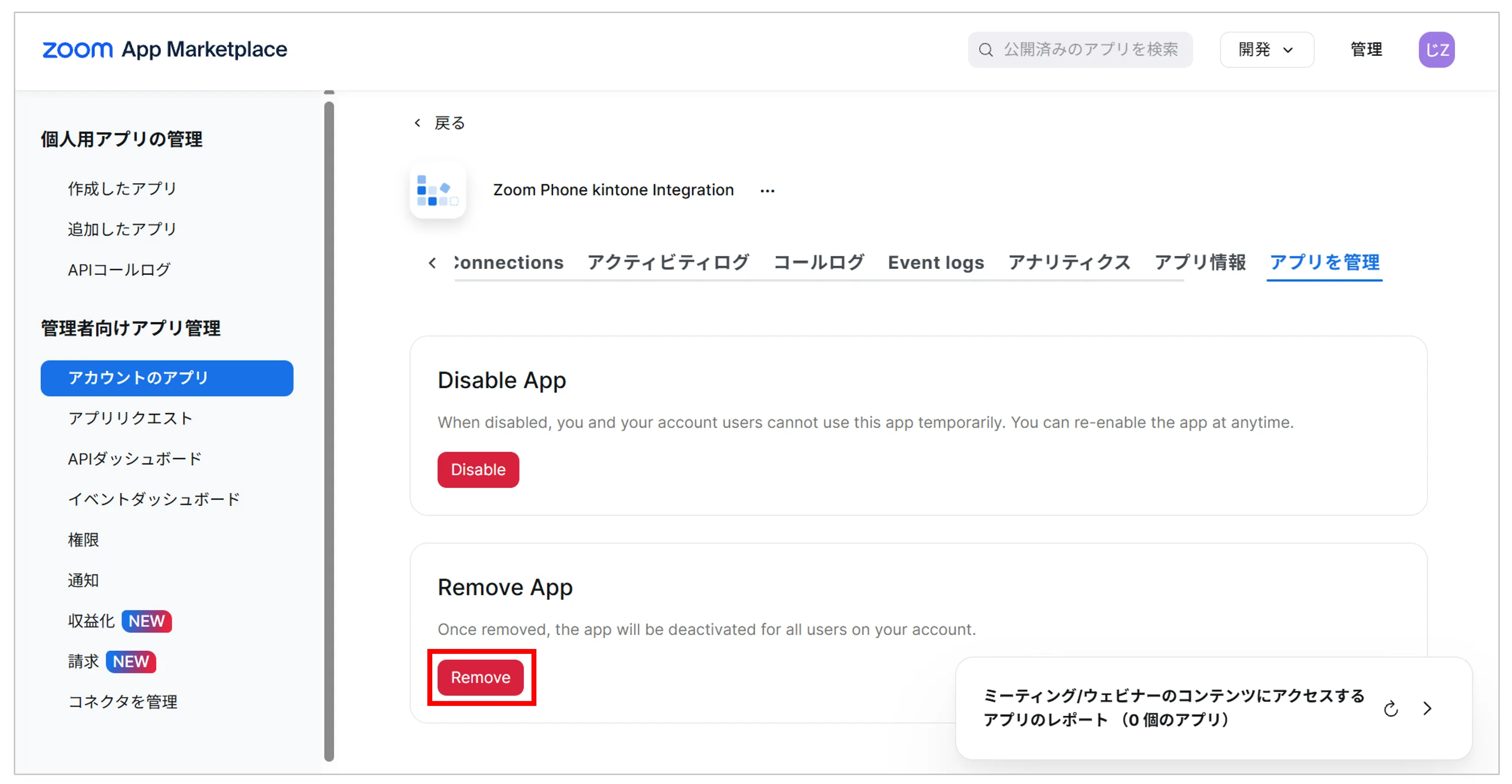
Task: Expand report popup with right chevron
Action: point(1427,708)
